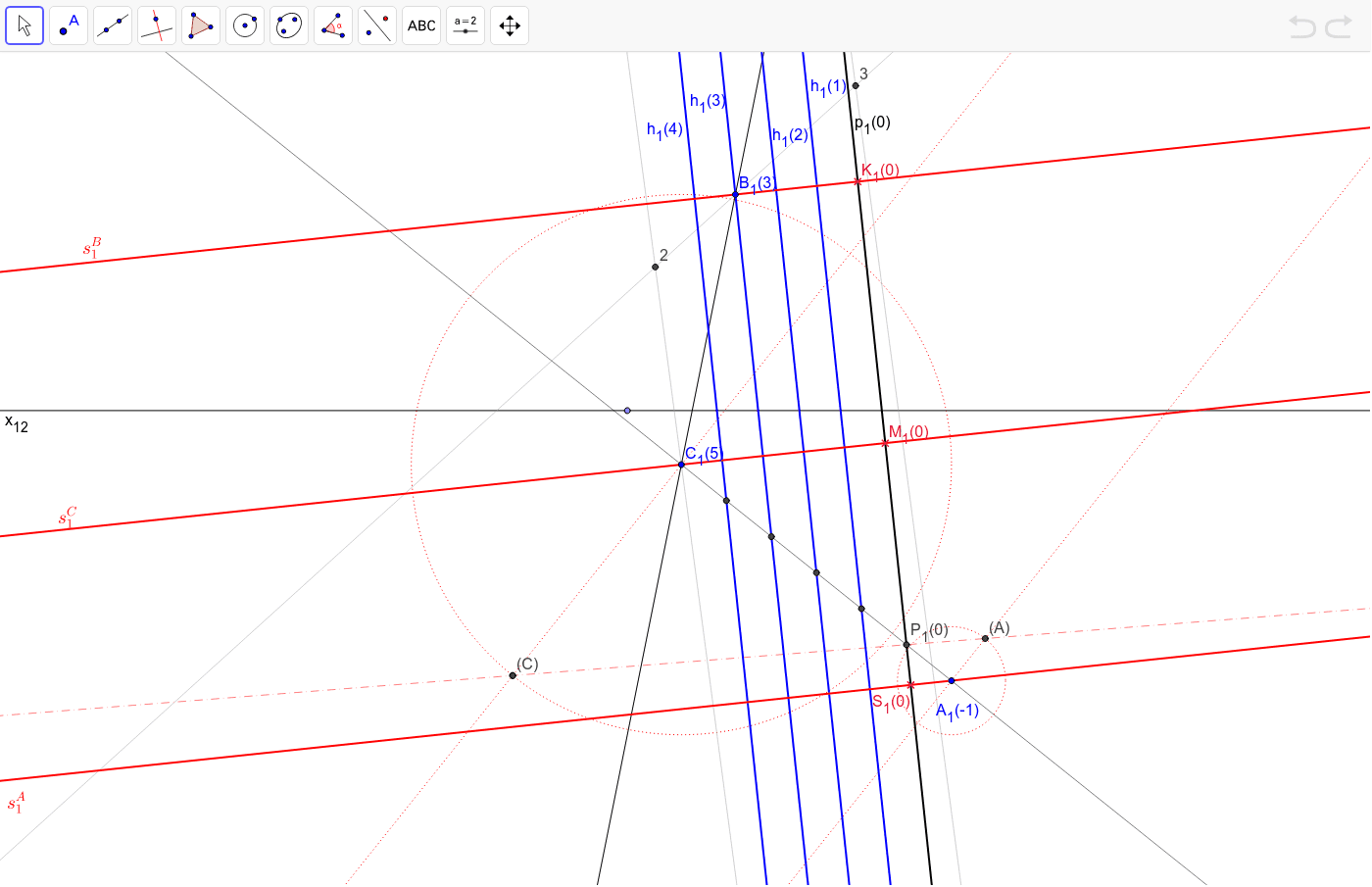
Task: Select the Angle tool
Action: [333, 25]
